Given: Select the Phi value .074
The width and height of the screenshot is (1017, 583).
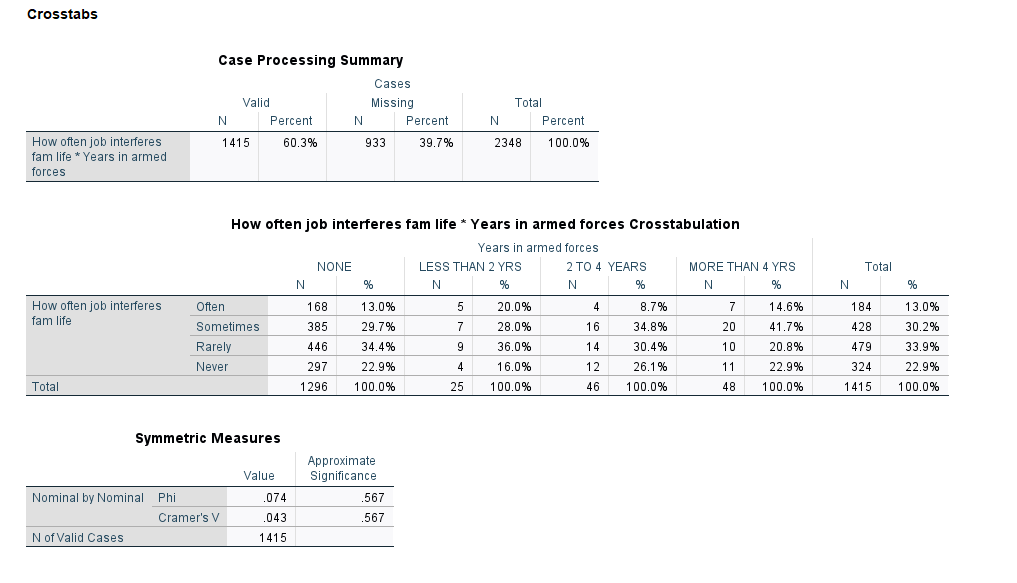Looking at the screenshot, I should (x=269, y=498).
